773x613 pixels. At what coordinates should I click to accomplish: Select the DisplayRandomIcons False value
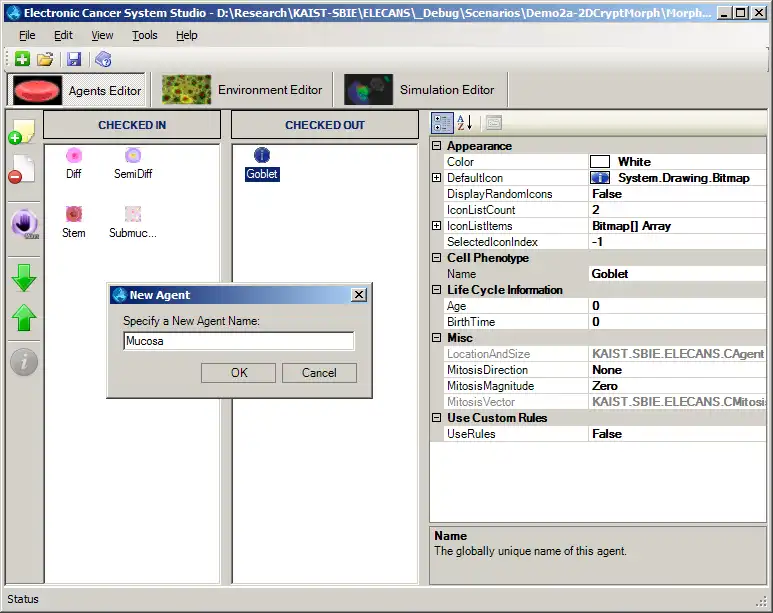(x=677, y=194)
